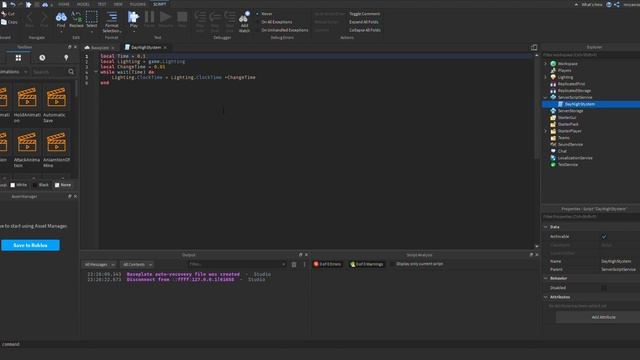This screenshot has width=640, height=360.
Task: Expand the StarterPlayer tree node
Action: [x=546, y=131]
